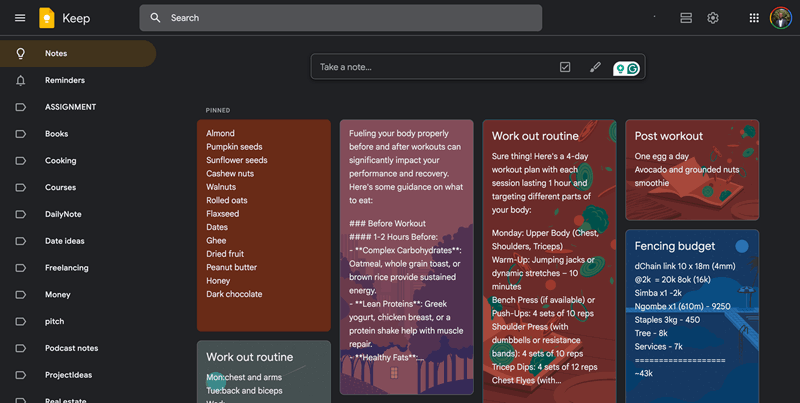Open the Books label
The height and width of the screenshot is (403, 800).
pyautogui.click(x=56, y=134)
